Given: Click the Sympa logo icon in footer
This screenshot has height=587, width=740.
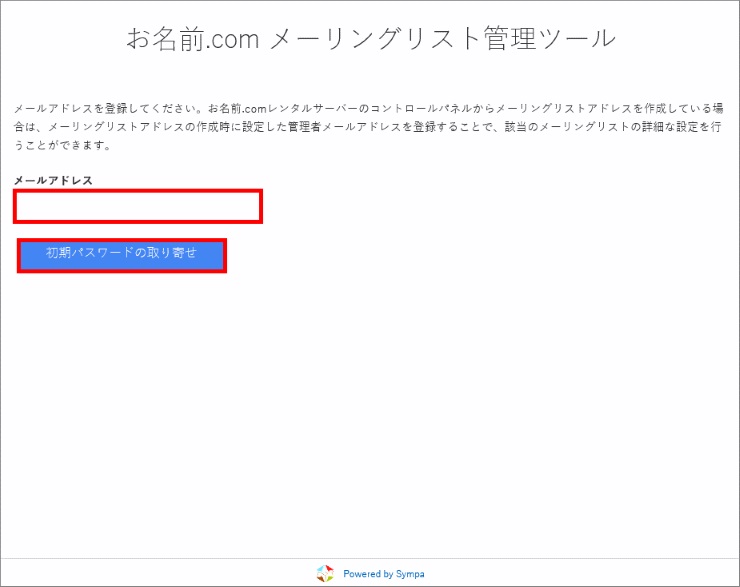Looking at the screenshot, I should click(325, 573).
